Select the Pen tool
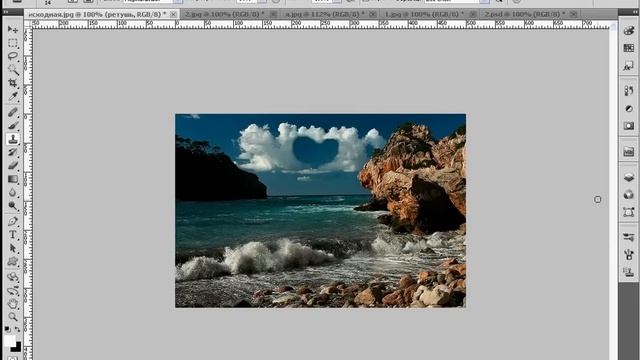 13,222
